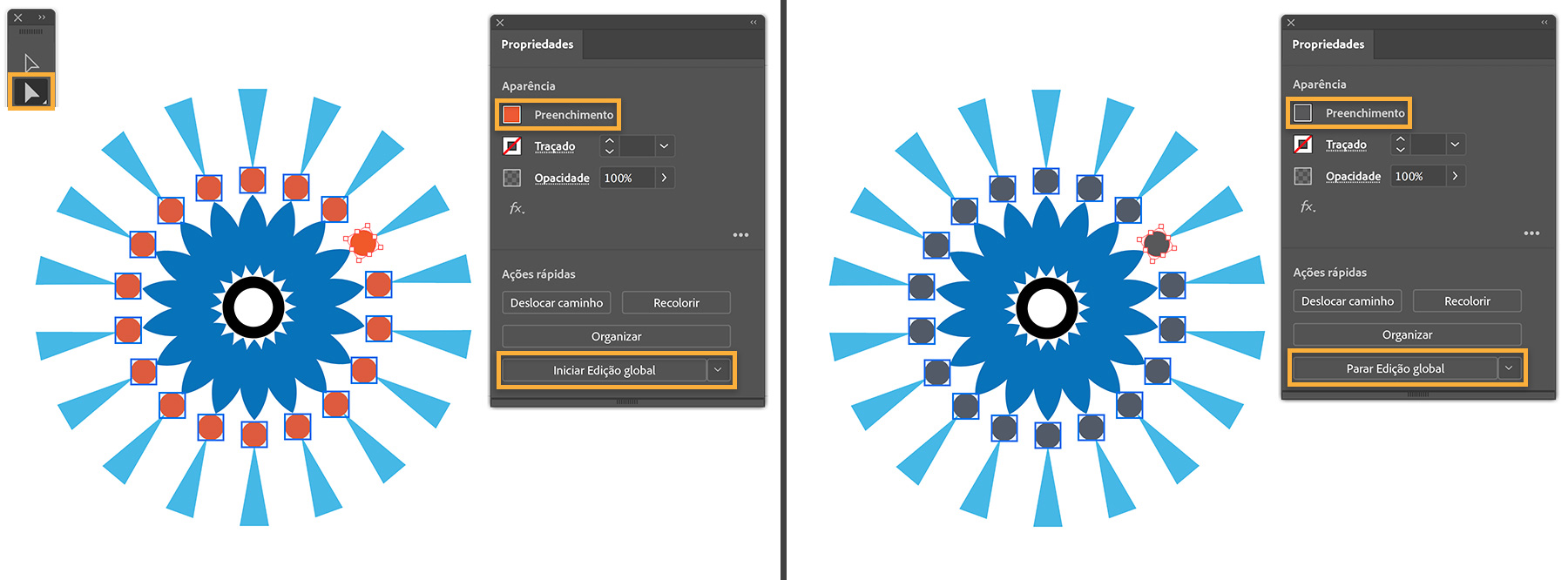The height and width of the screenshot is (580, 1568).
Task: Close the small tools panel
Action: pyautogui.click(x=17, y=17)
